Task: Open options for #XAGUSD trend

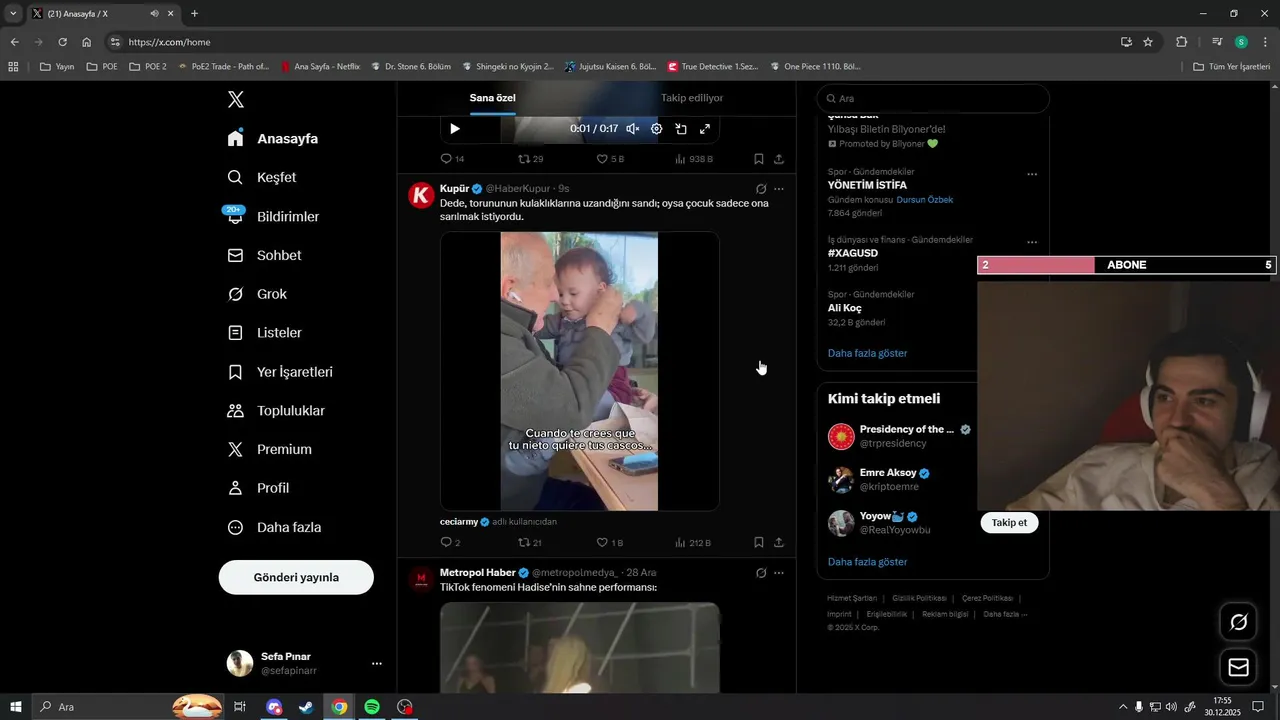Action: point(1032,242)
